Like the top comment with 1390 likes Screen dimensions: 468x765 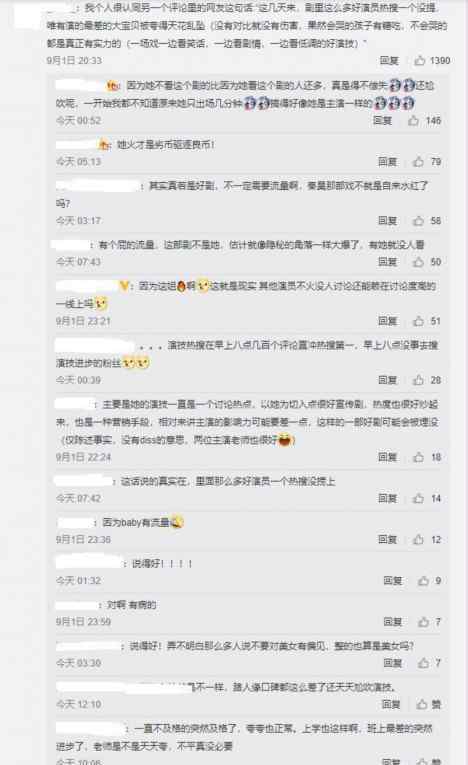tap(419, 60)
